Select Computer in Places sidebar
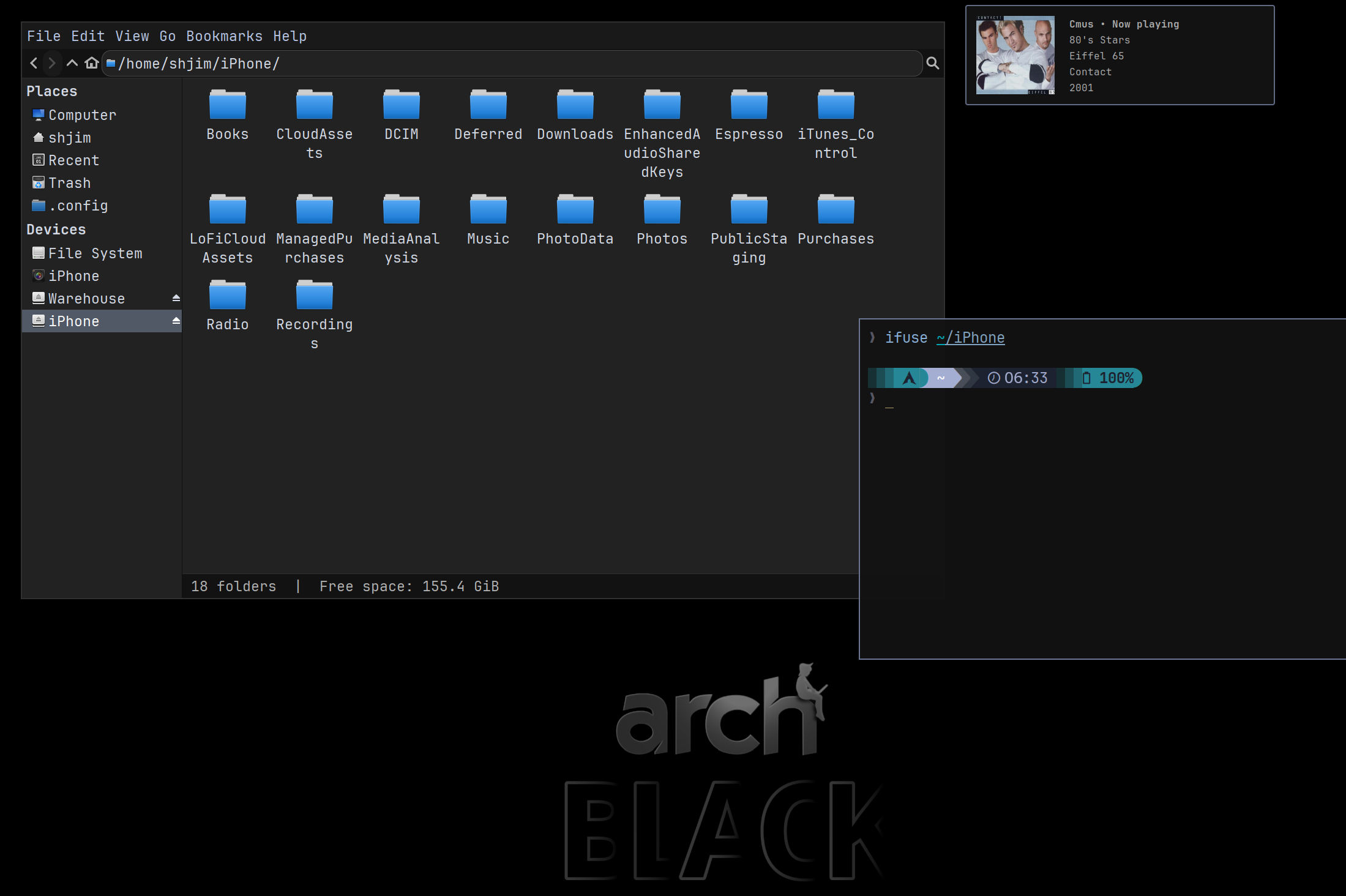1346x896 pixels. (102, 115)
